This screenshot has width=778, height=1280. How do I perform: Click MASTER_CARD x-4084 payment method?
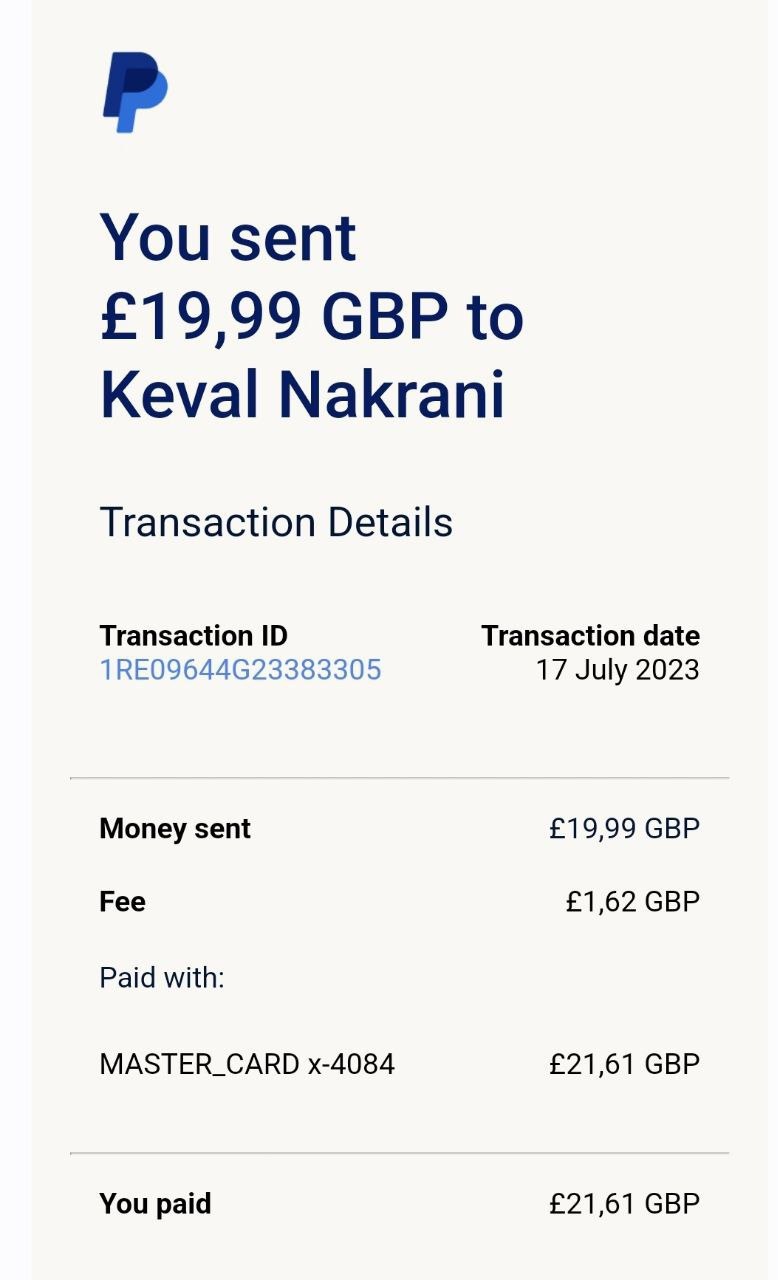pos(247,1064)
